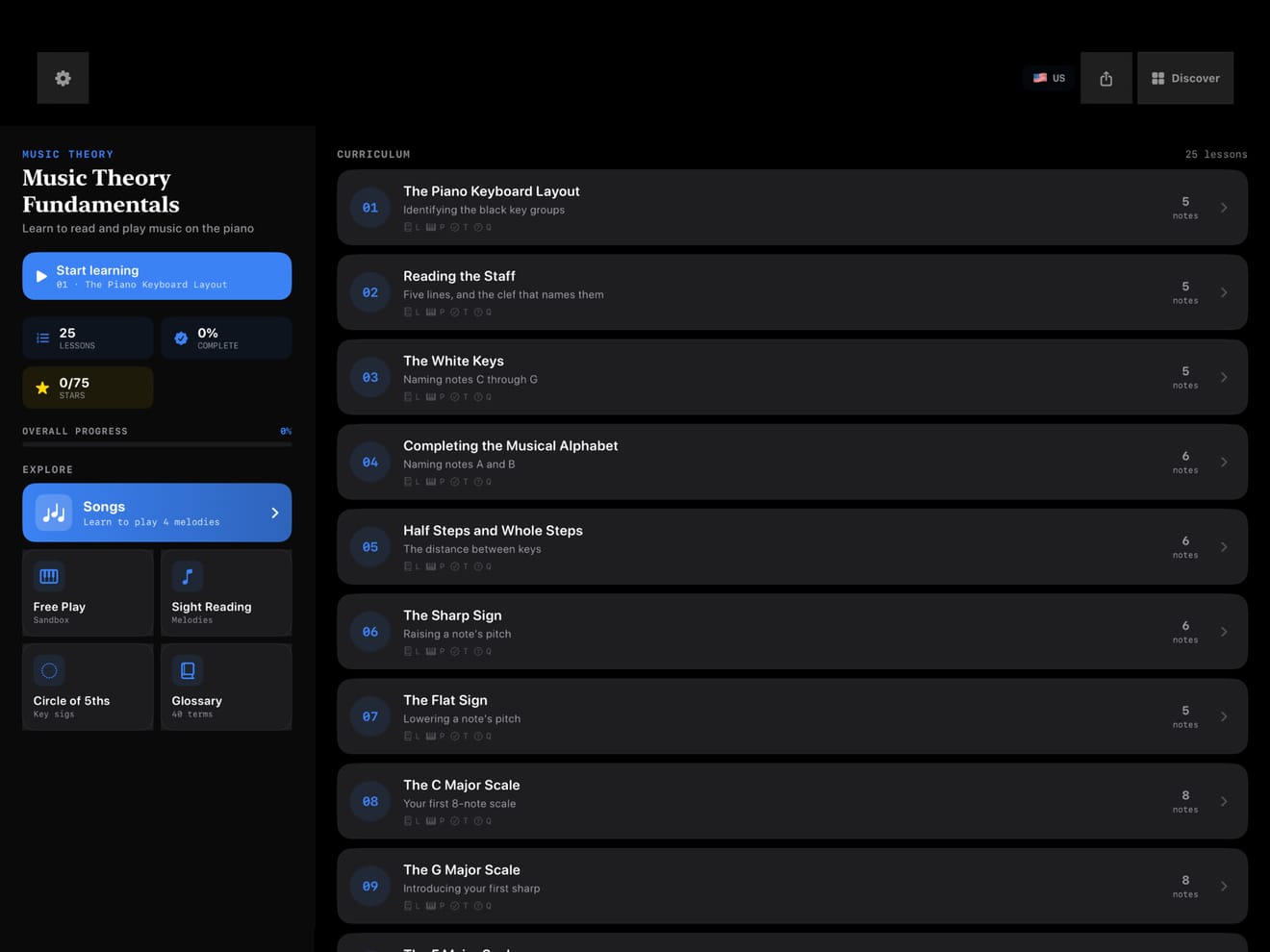This screenshot has width=1270, height=952.
Task: Click the 09 lesson number badge
Action: point(370,886)
